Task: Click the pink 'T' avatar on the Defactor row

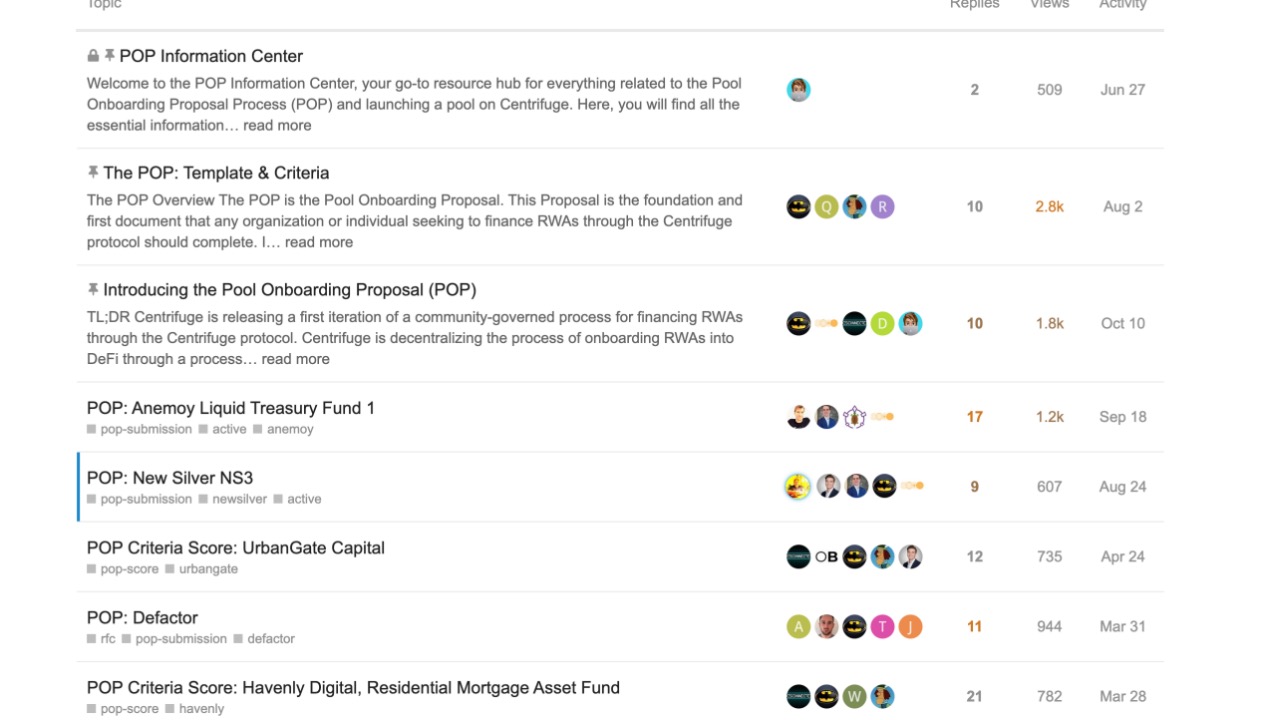Action: (882, 627)
